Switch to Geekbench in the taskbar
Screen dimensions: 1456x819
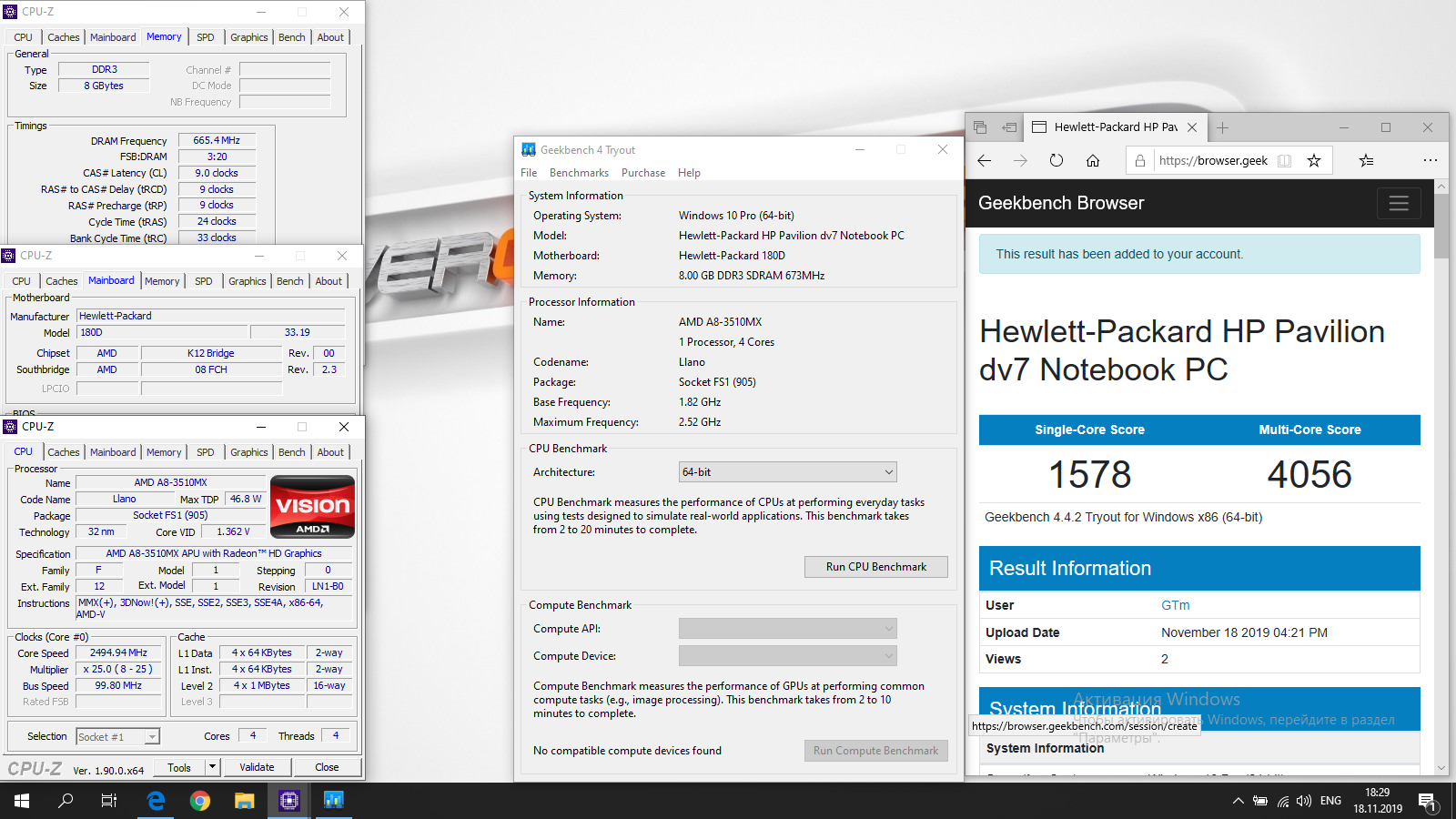click(333, 801)
